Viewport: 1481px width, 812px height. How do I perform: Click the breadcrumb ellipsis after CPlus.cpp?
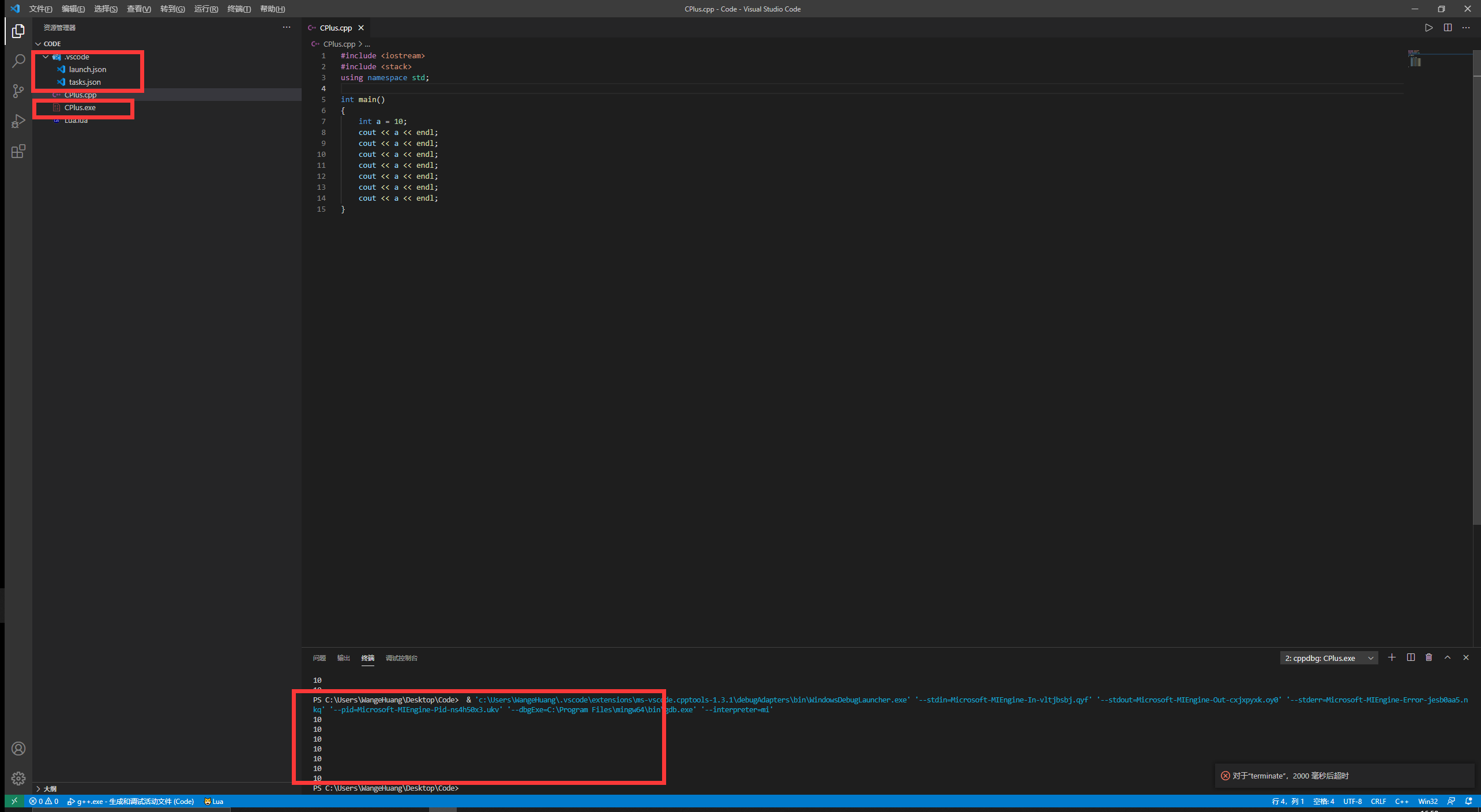pos(367,44)
